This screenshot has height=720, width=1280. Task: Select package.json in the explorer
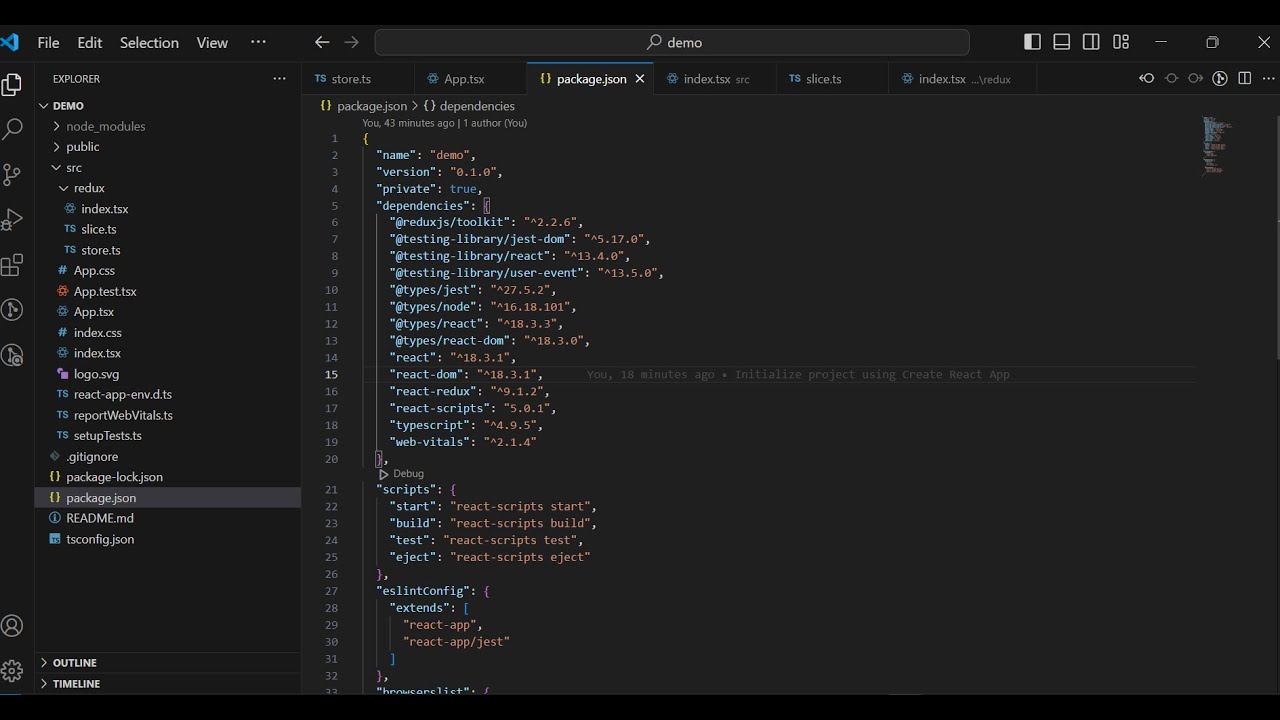[168, 497]
